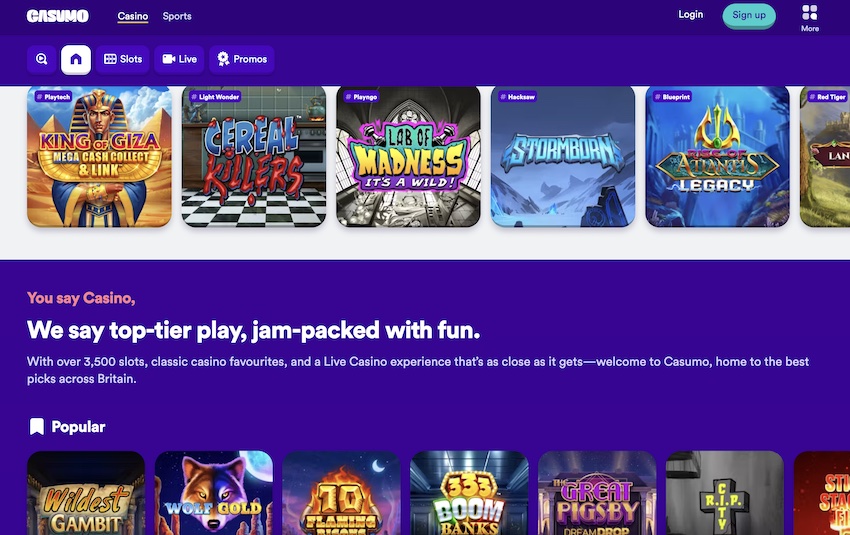Open the Live casino category
The width and height of the screenshot is (850, 535).
point(179,59)
